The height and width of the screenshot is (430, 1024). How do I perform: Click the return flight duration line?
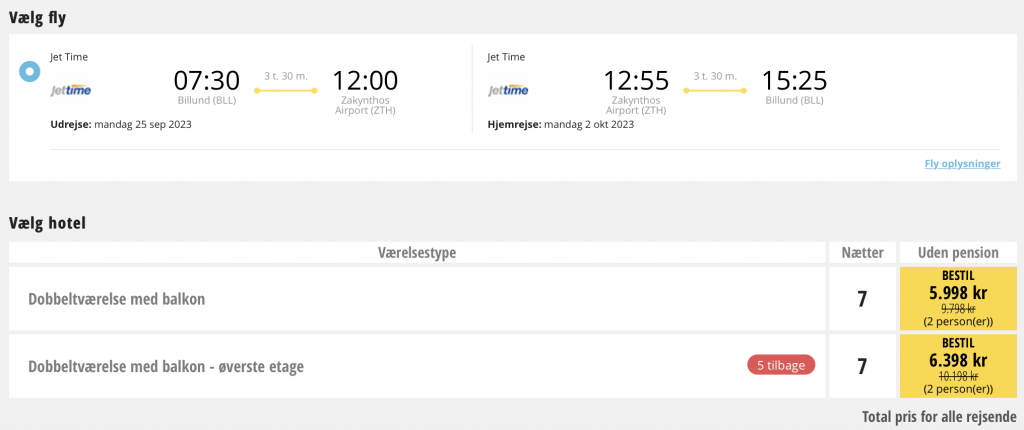(x=715, y=90)
